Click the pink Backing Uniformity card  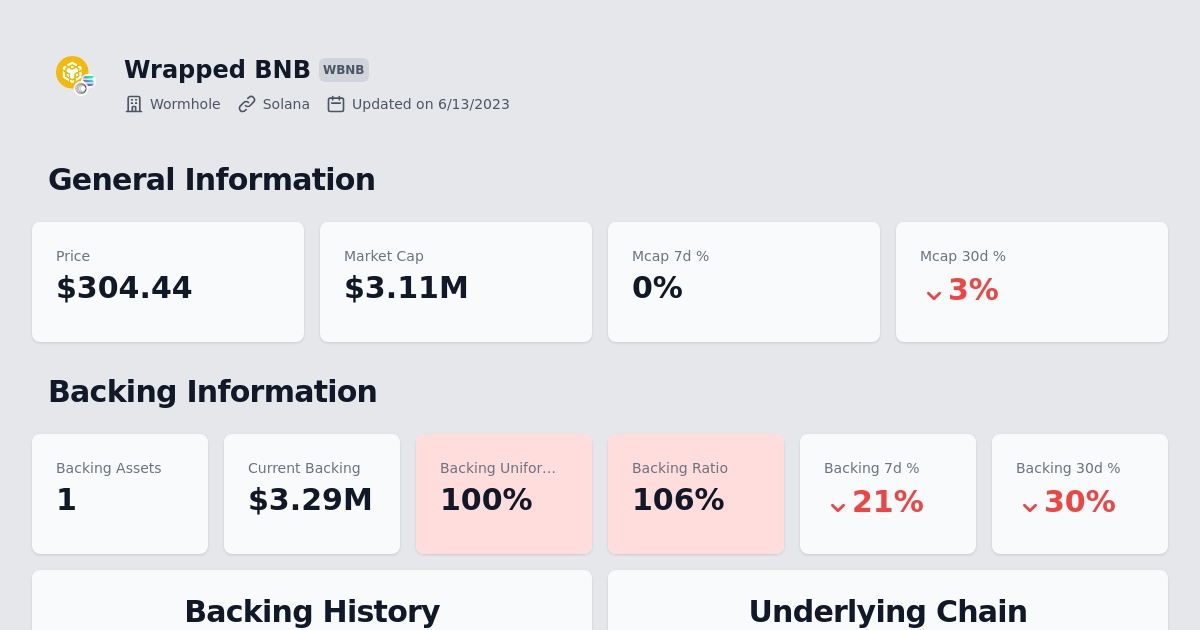pos(504,494)
